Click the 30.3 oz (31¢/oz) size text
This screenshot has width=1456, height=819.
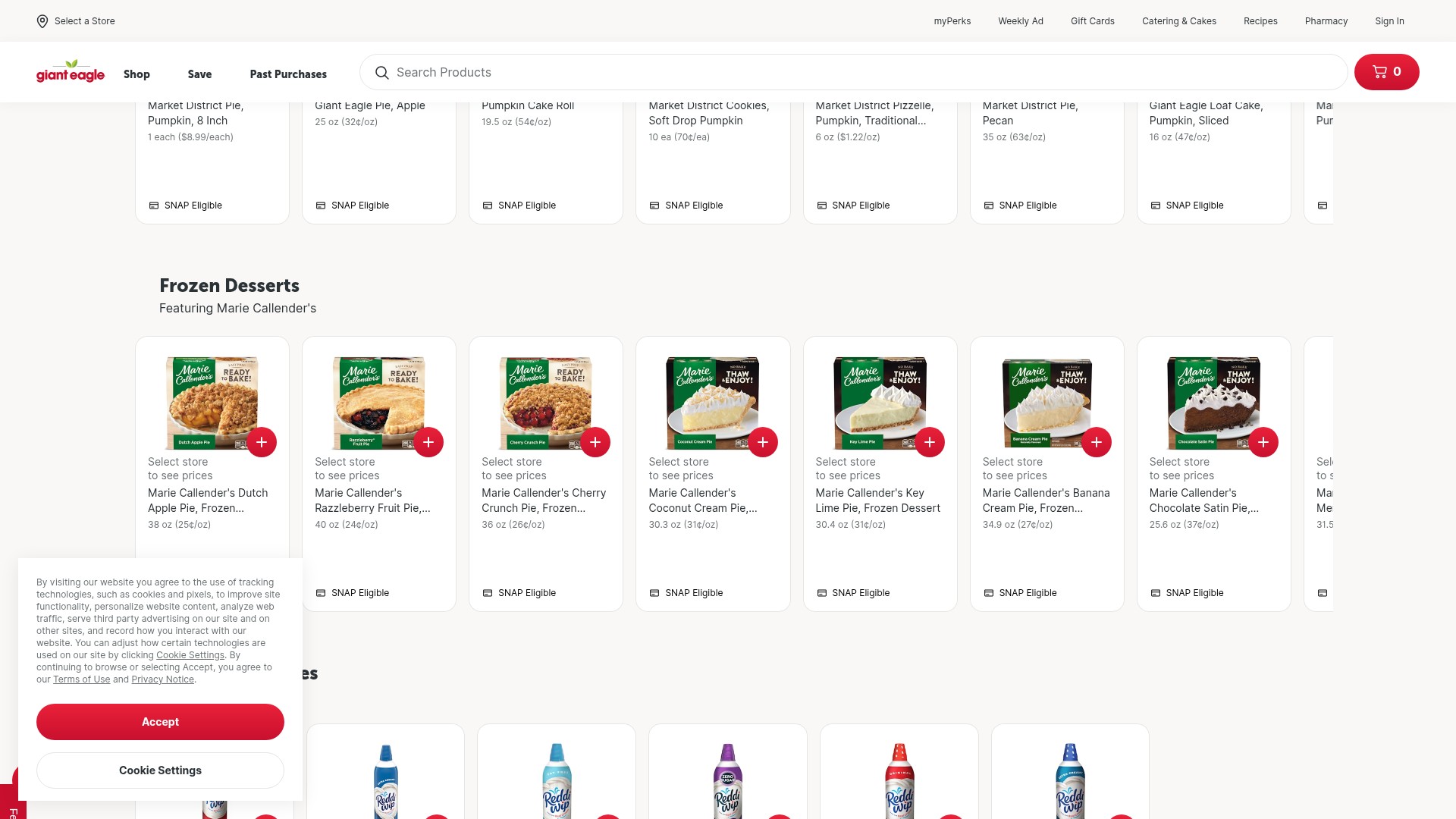click(683, 525)
